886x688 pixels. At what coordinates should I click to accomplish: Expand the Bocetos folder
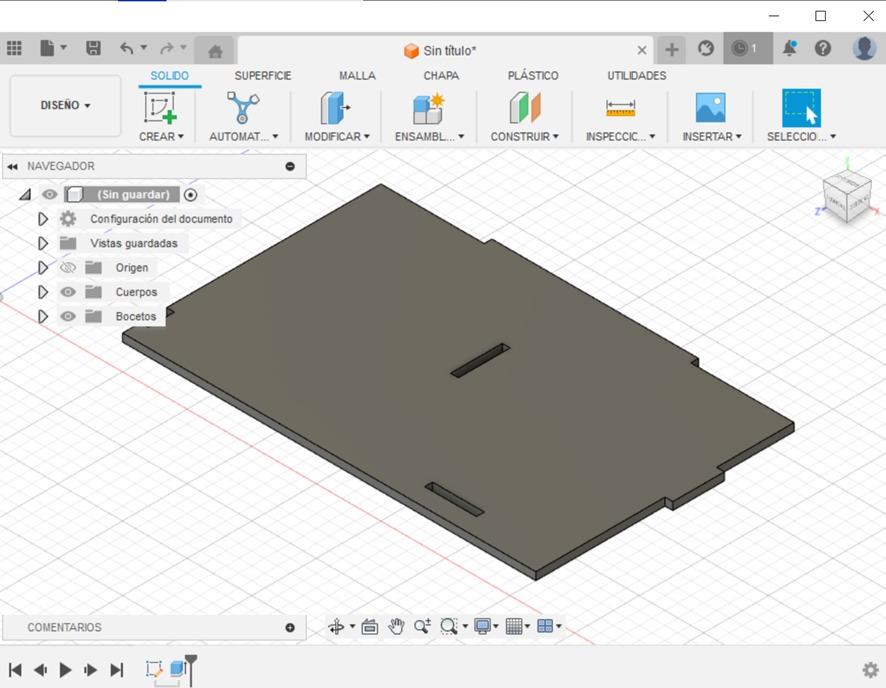click(42, 316)
